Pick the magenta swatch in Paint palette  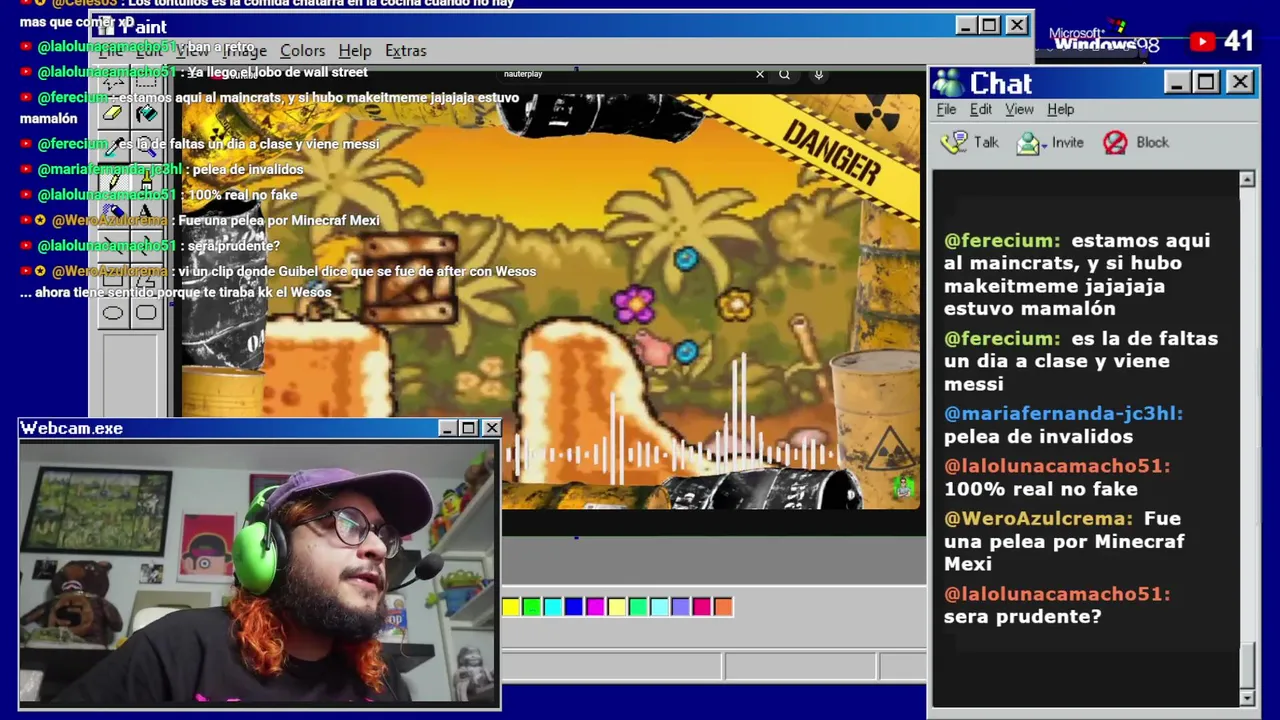point(595,606)
